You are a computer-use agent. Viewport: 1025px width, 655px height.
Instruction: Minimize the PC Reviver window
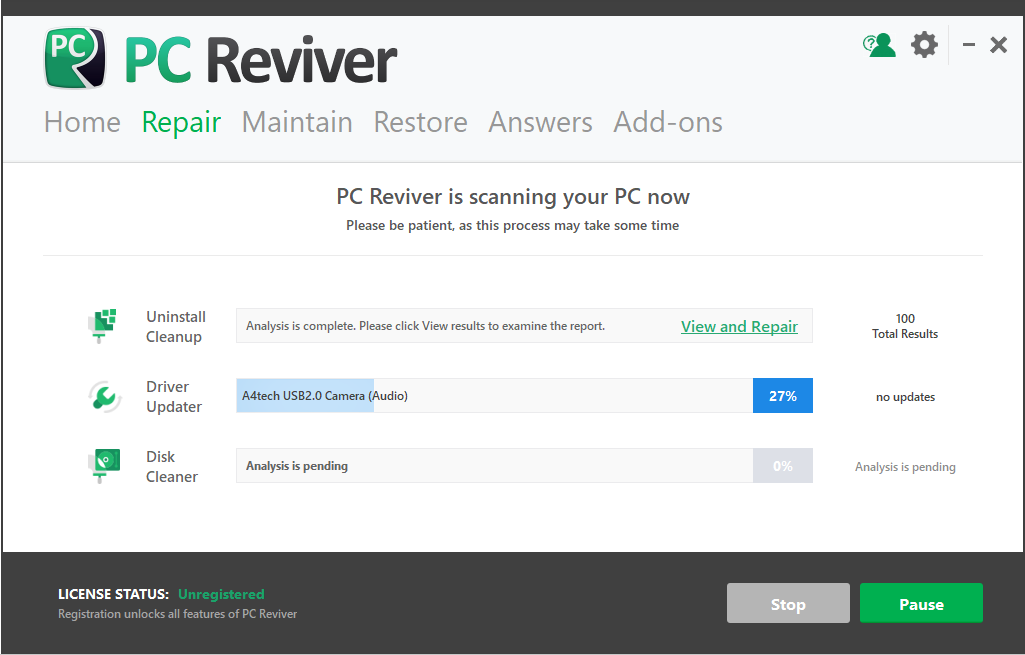[968, 45]
